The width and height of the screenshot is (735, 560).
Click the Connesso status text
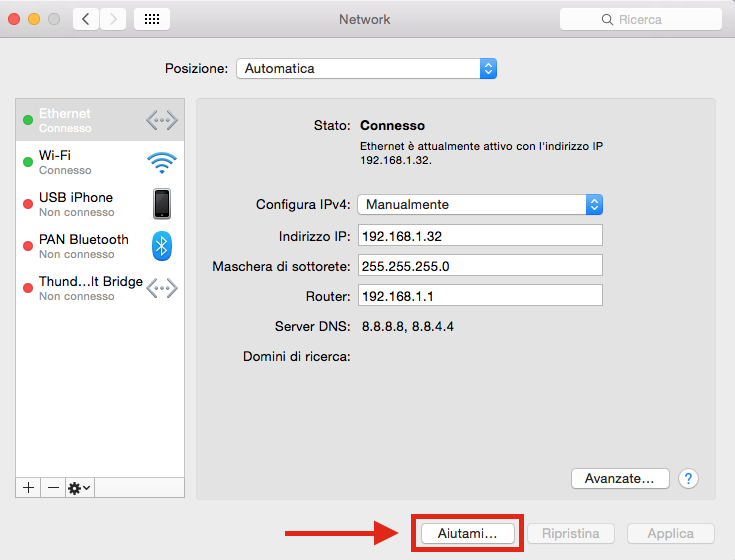point(392,126)
